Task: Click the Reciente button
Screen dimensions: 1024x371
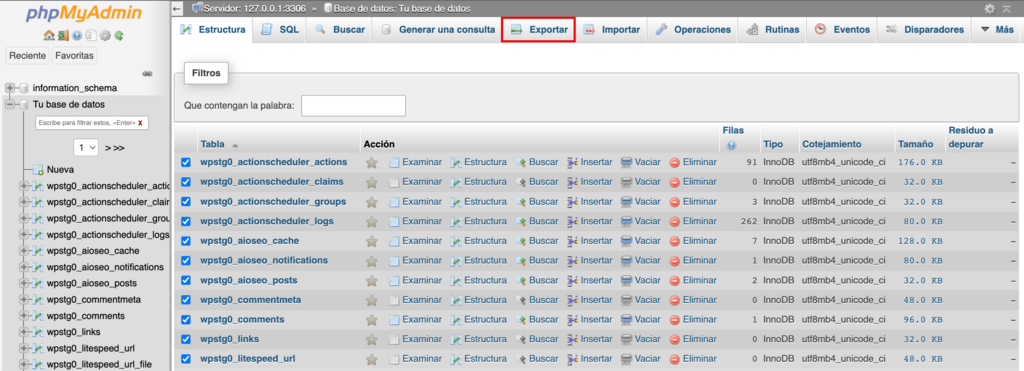Action: [27, 56]
